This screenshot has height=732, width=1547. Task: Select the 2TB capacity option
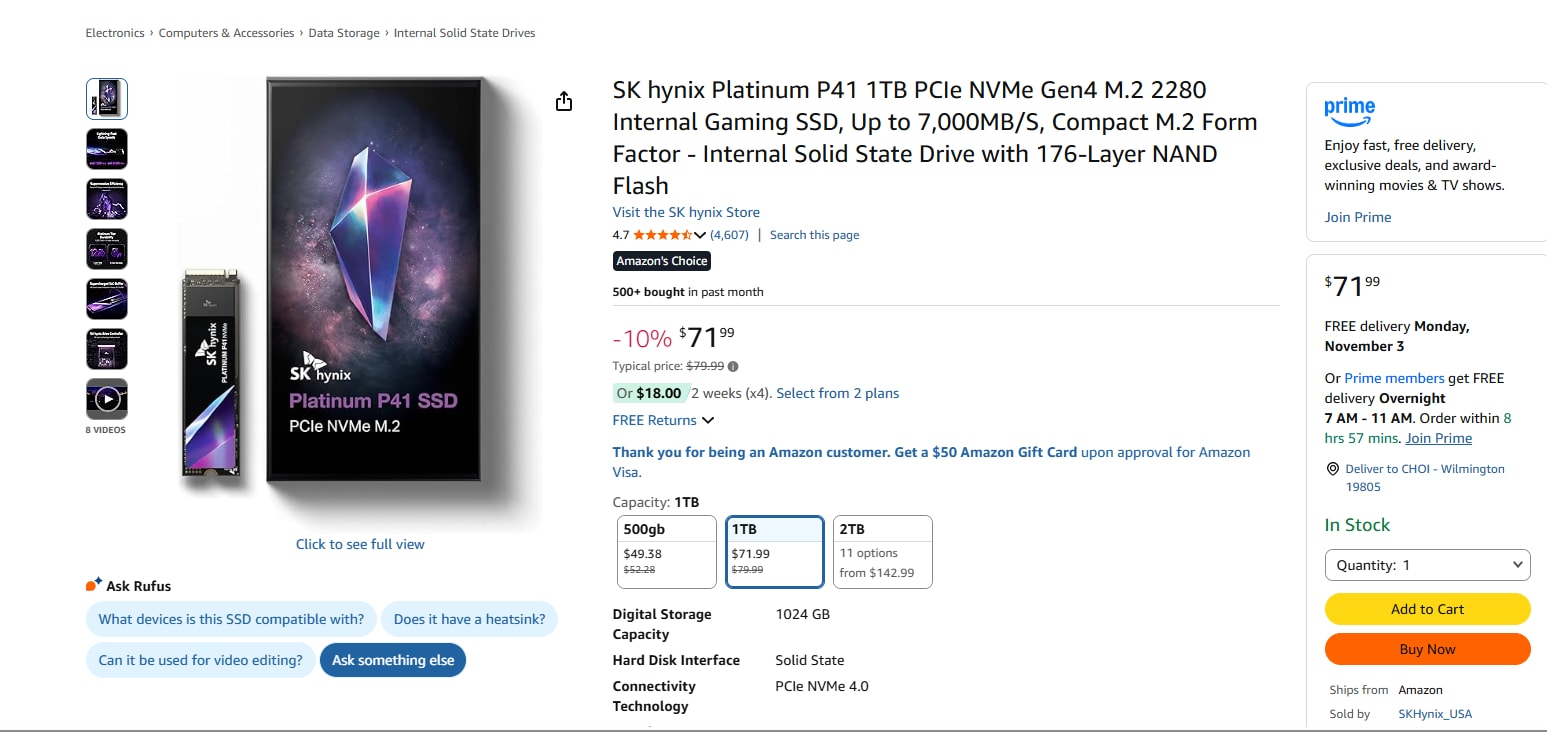(x=882, y=552)
